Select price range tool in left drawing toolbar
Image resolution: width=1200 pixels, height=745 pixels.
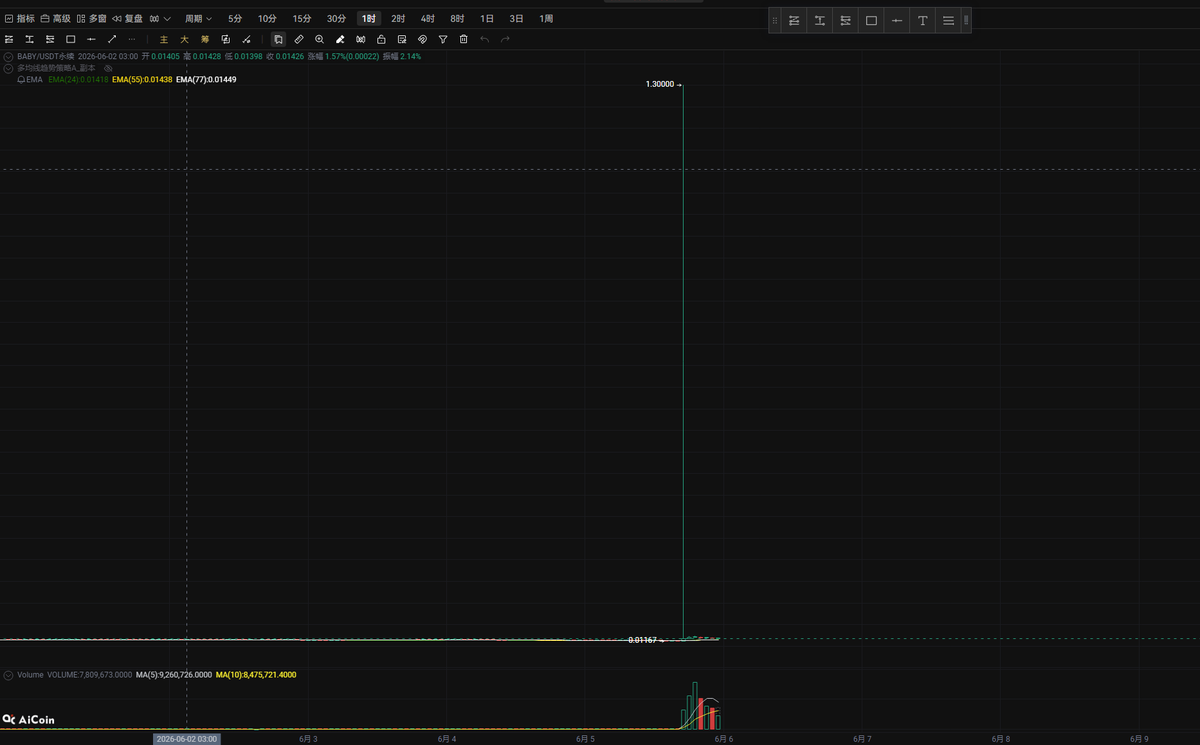tap(29, 39)
